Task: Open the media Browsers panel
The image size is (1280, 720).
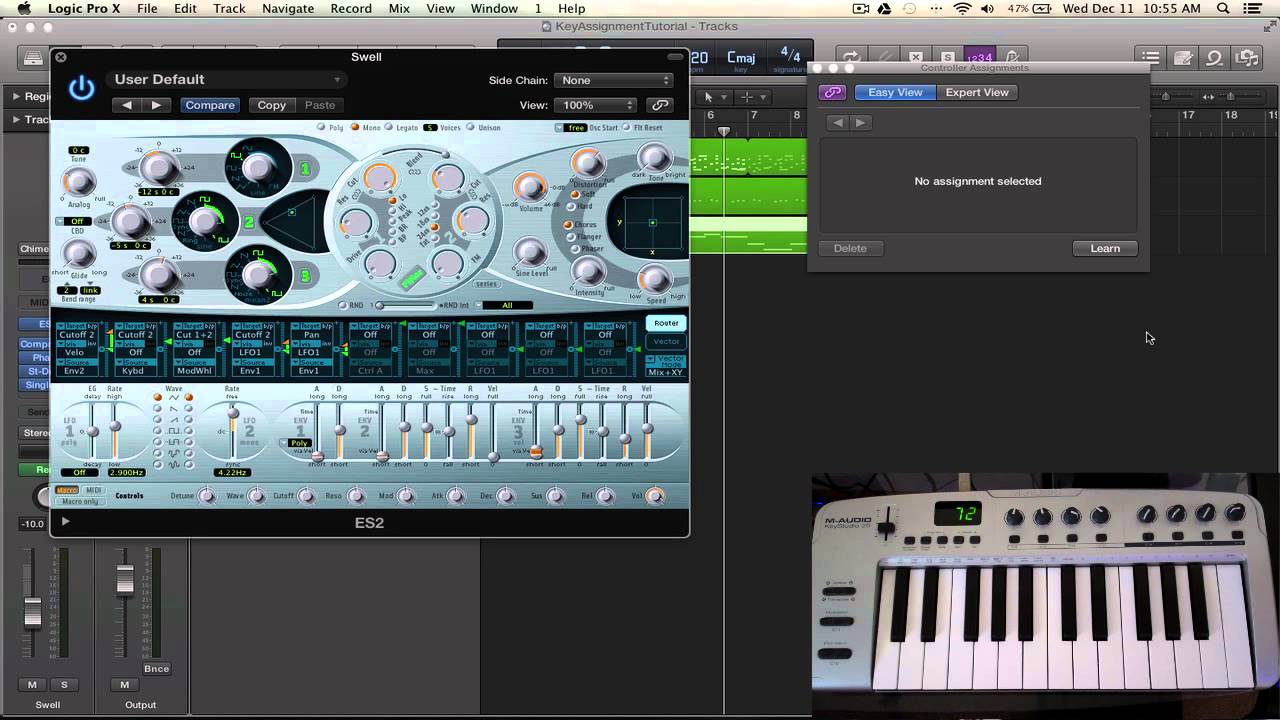Action: 1246,58
